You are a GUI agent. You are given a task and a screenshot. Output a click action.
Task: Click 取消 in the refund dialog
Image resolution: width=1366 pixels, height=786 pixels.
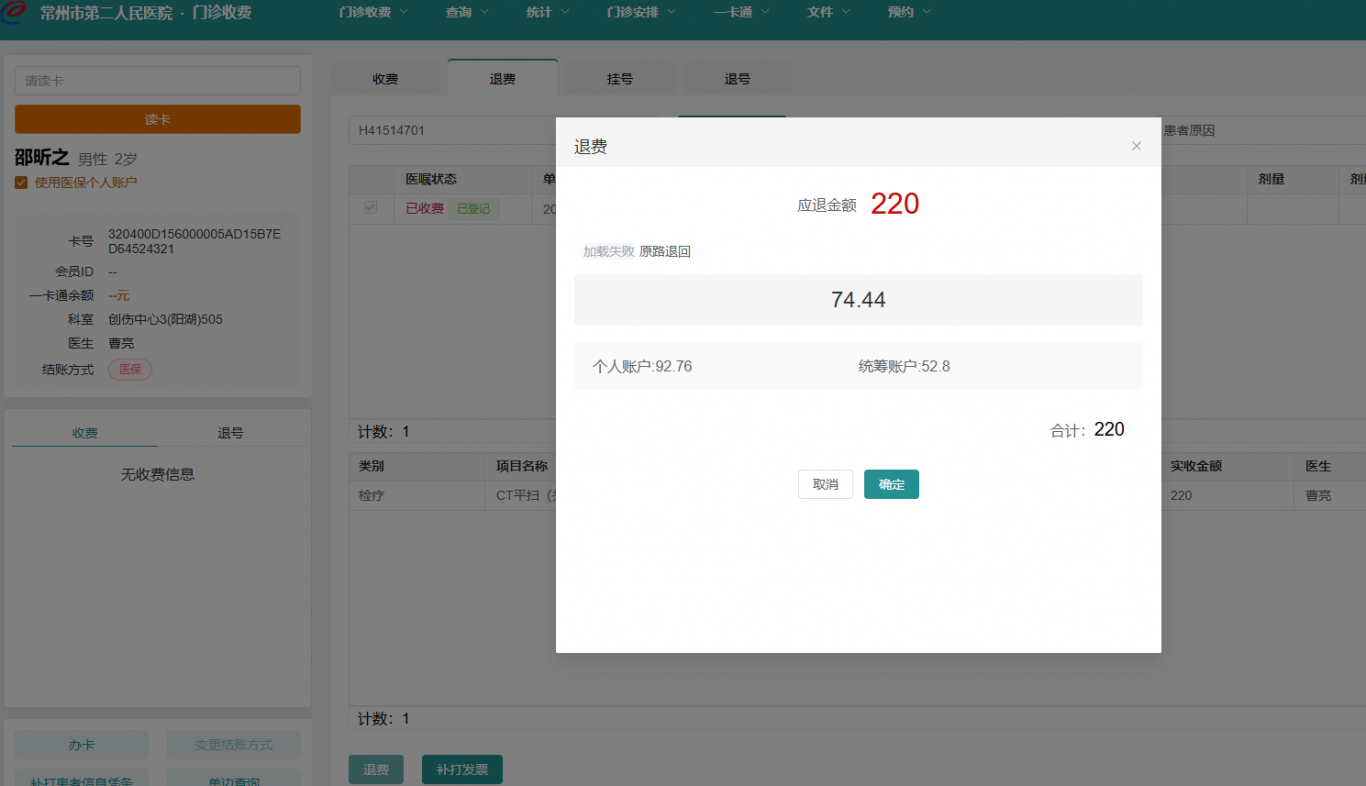825,484
